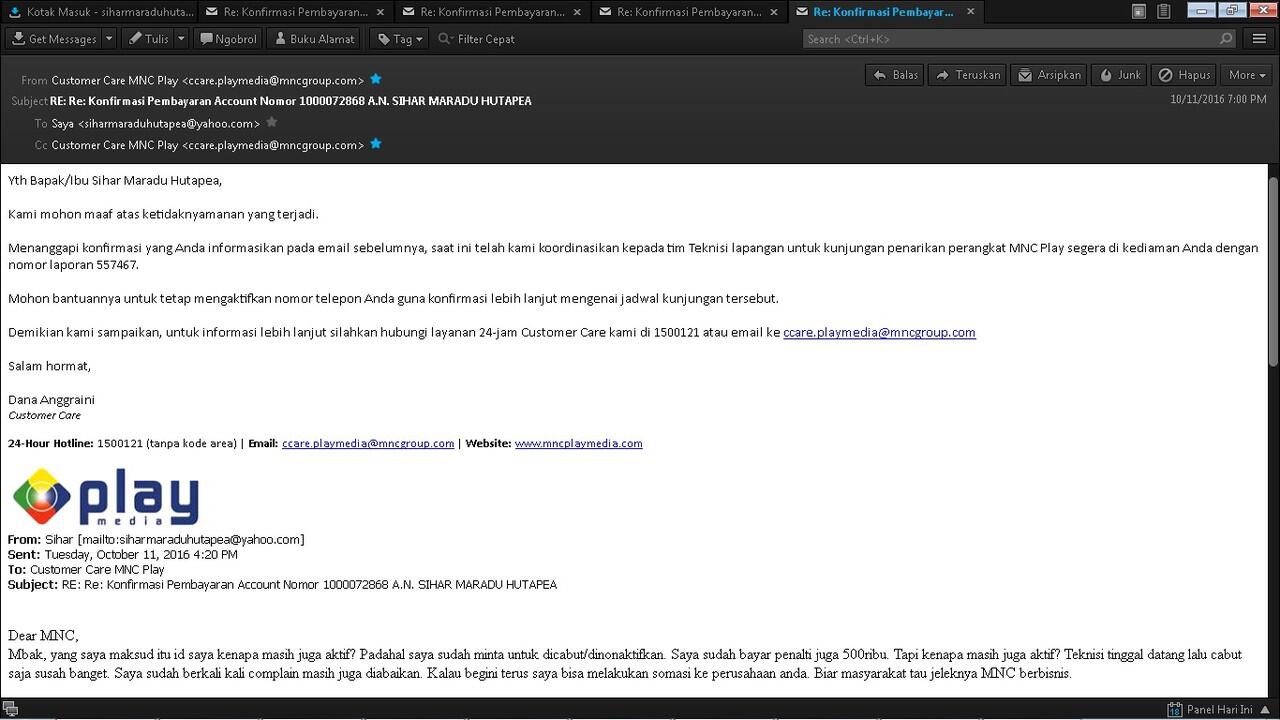The image size is (1280, 720).
Task: Expand the Panel Hari Ini arrow
Action: [1266, 709]
